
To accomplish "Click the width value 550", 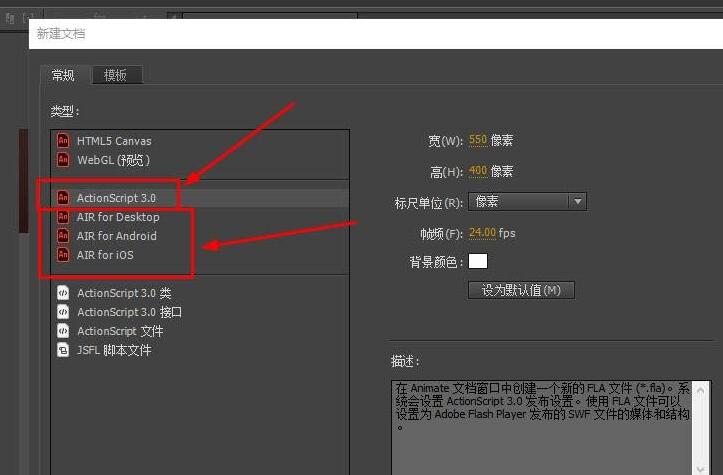I will pos(478,140).
